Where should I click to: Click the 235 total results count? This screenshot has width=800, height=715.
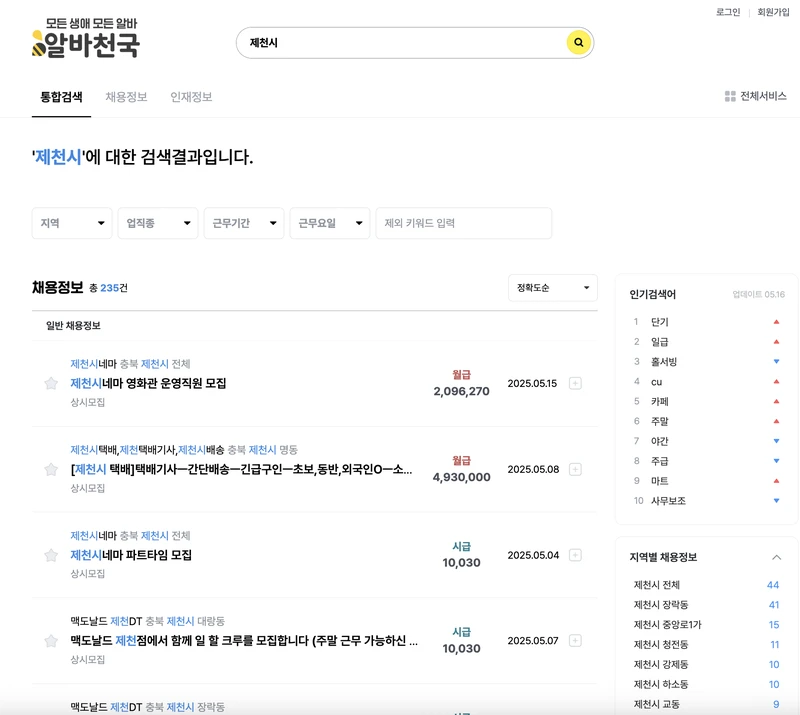(110, 288)
